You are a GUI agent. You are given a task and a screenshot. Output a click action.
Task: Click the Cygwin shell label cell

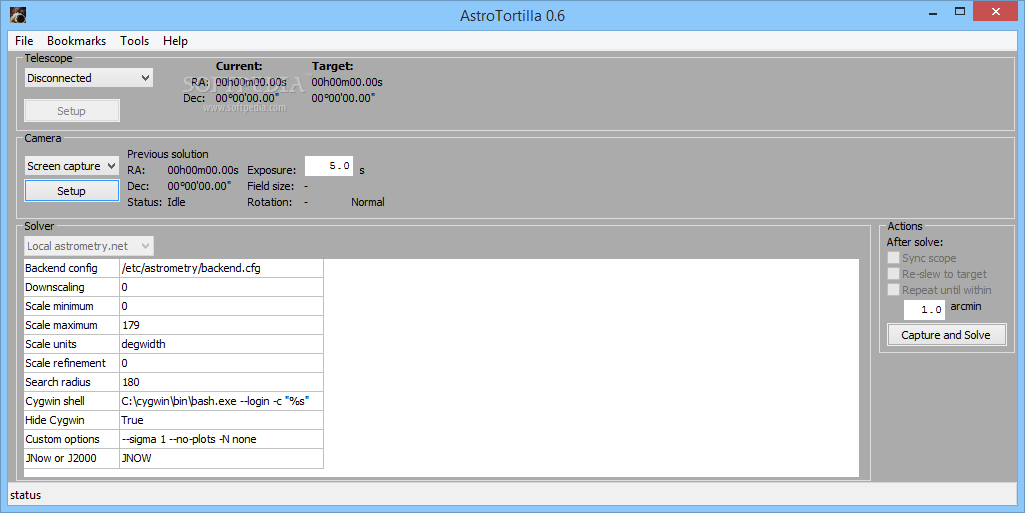(71, 401)
